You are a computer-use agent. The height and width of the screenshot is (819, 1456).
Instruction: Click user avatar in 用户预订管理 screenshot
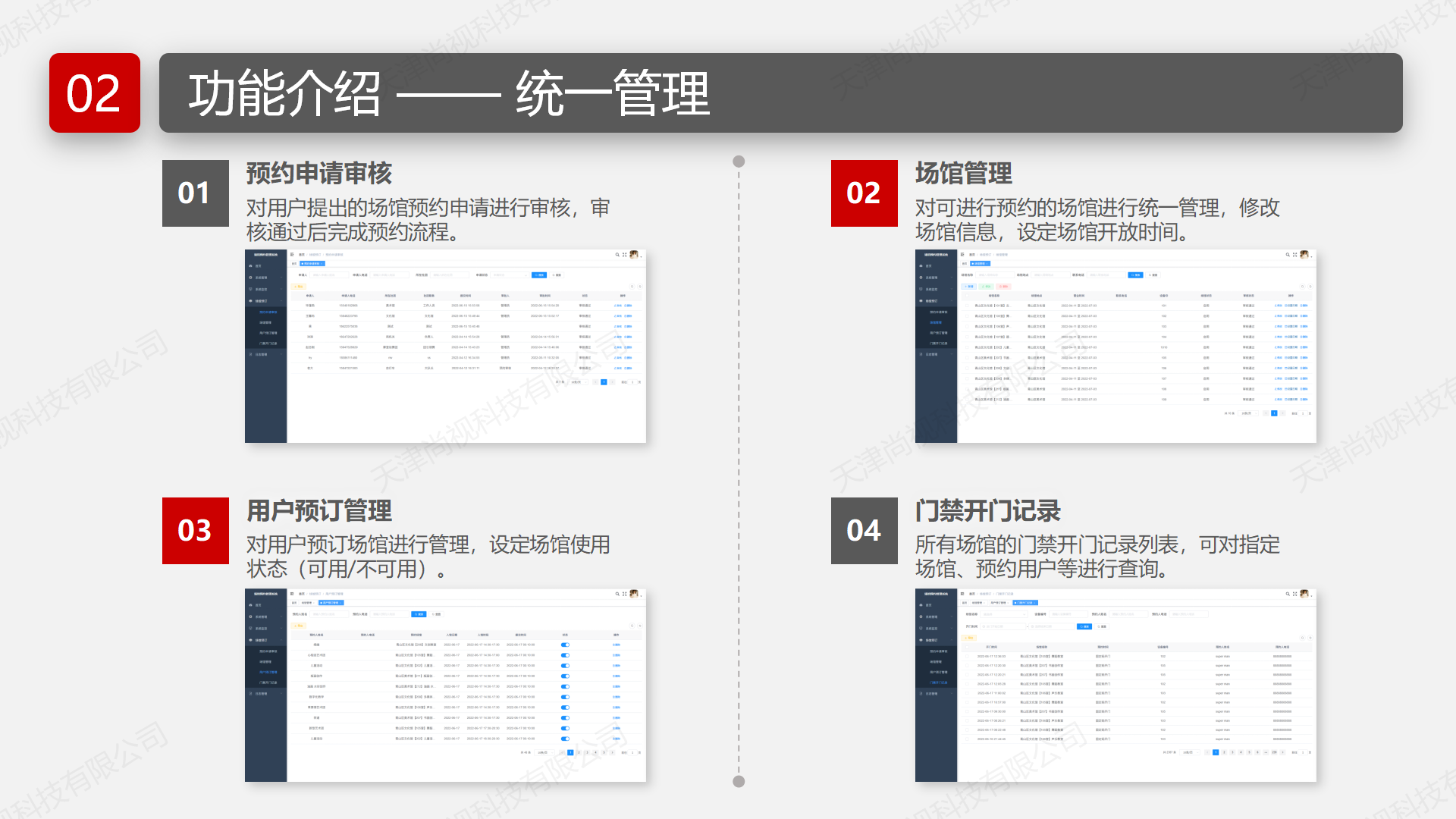coord(634,594)
